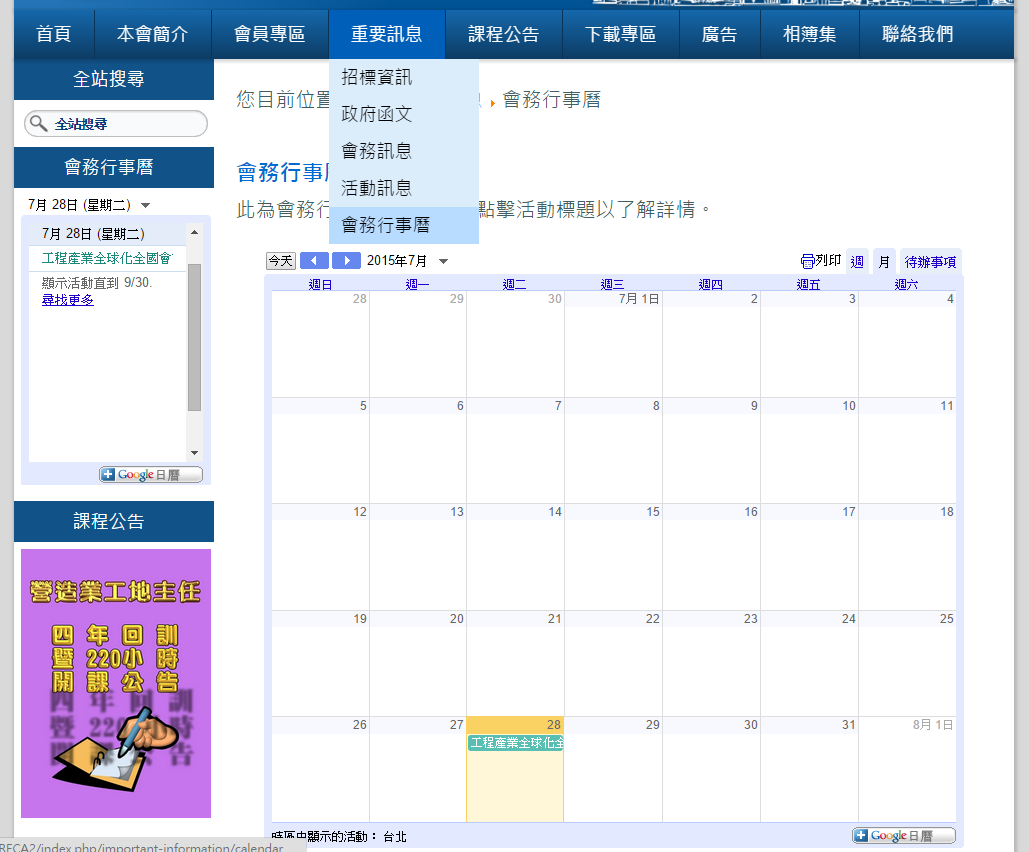Add via Google 日曆 button in sidebar
This screenshot has height=852, width=1029.
150,475
